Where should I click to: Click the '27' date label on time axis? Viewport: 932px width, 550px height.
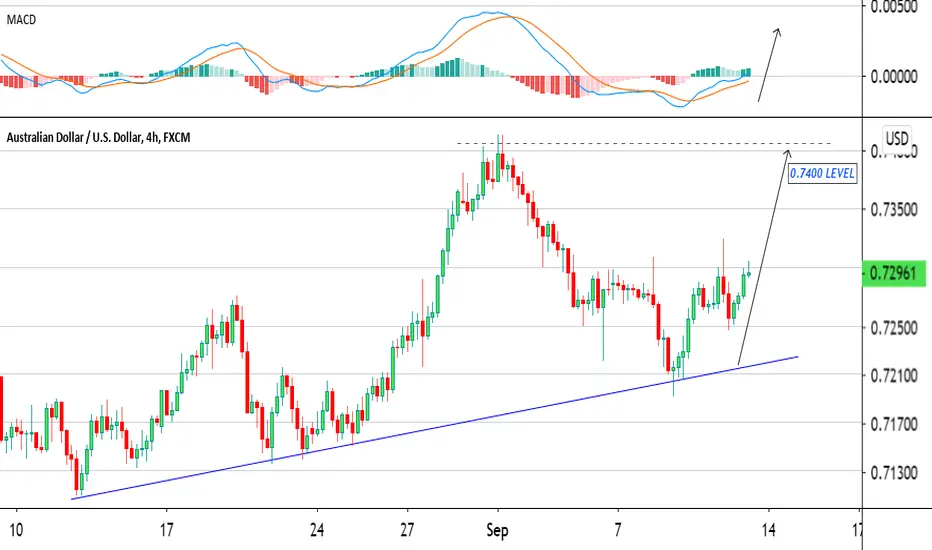[x=407, y=529]
